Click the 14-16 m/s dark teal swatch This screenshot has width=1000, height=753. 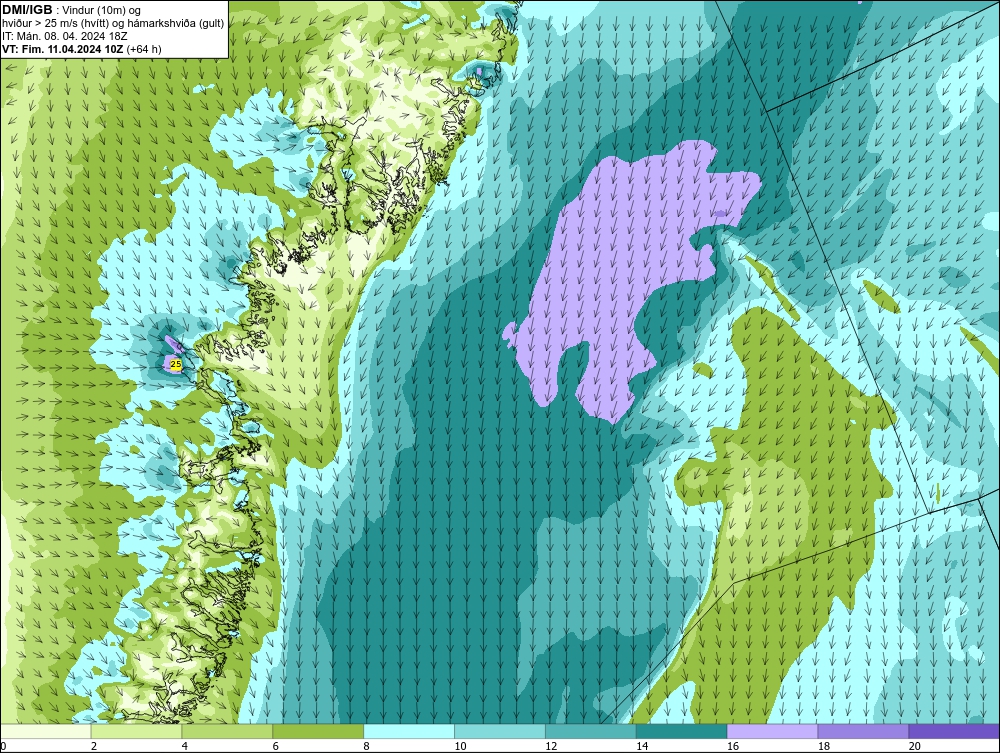coord(682,731)
